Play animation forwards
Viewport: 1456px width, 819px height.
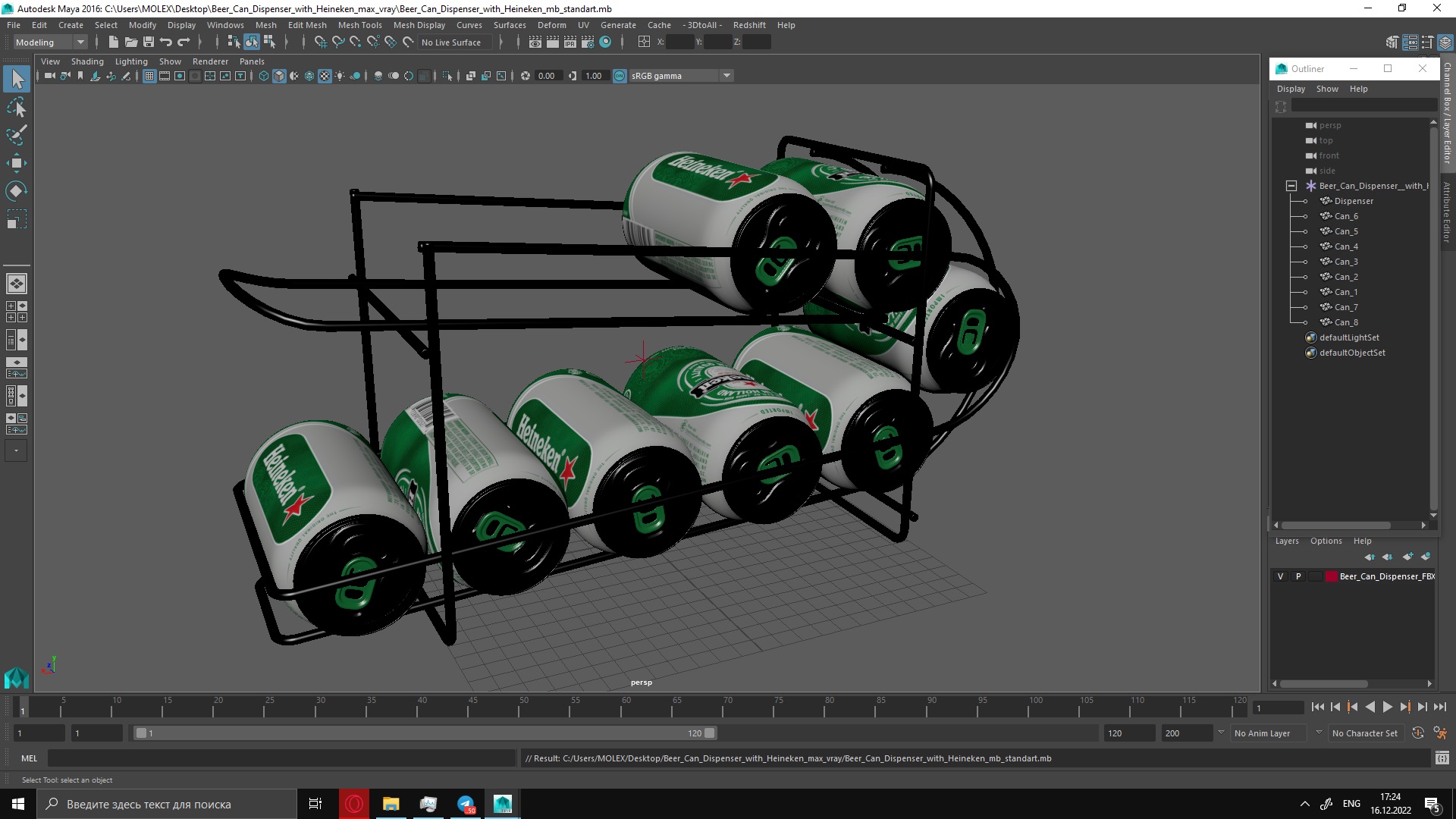point(1387,707)
